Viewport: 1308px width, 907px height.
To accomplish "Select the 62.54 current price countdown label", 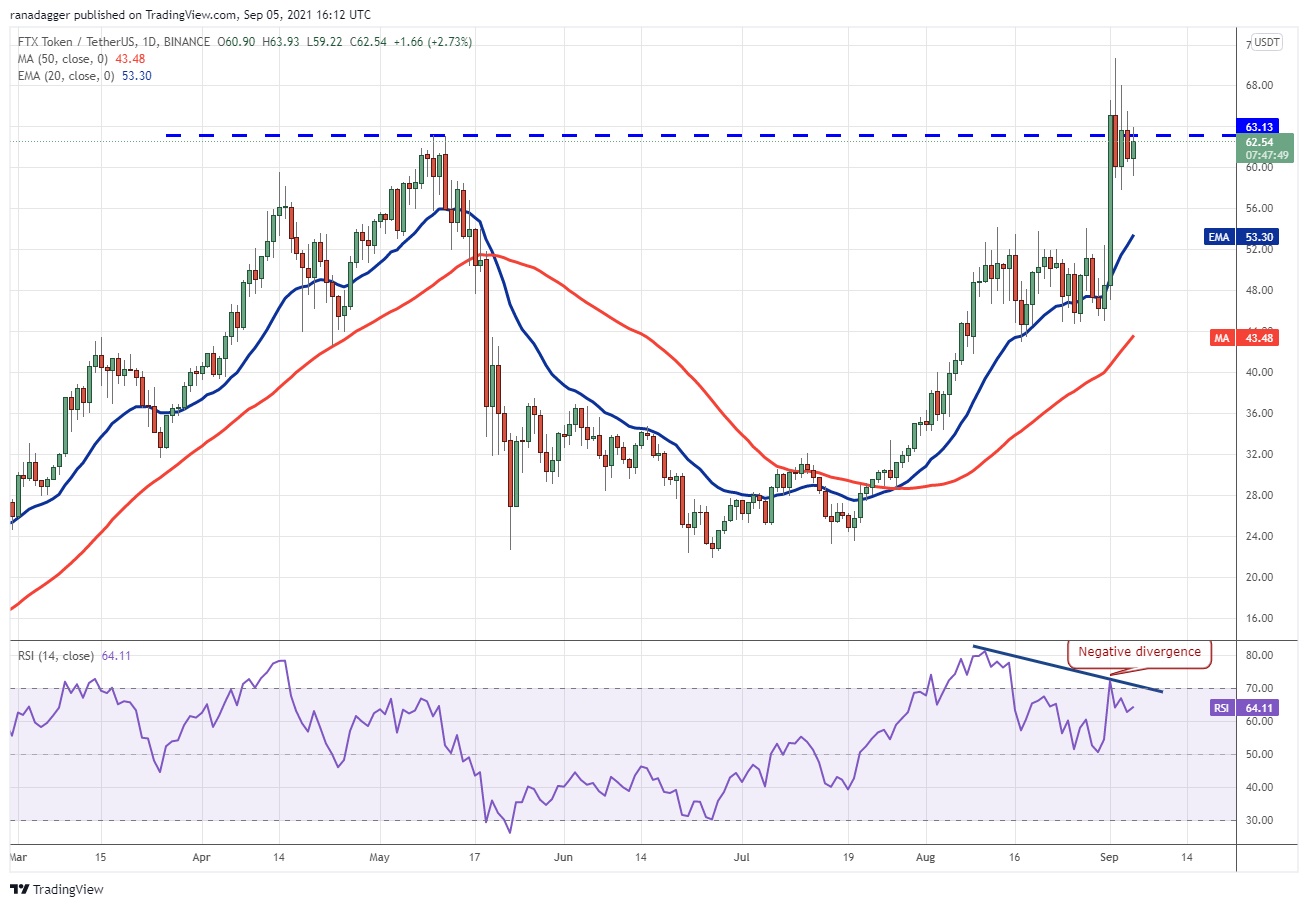I will 1267,148.
